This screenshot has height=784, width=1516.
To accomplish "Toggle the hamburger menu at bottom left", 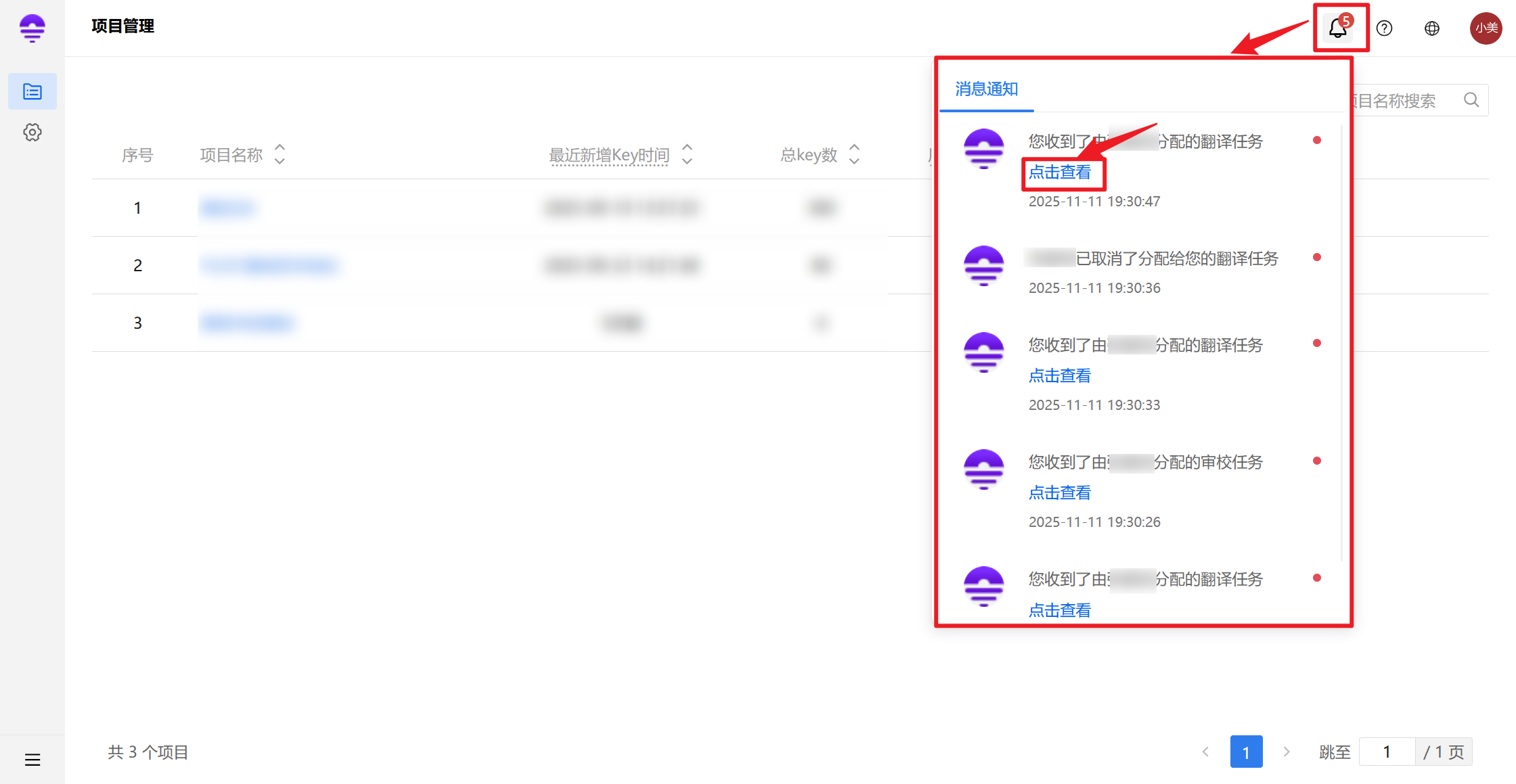I will 32,760.
